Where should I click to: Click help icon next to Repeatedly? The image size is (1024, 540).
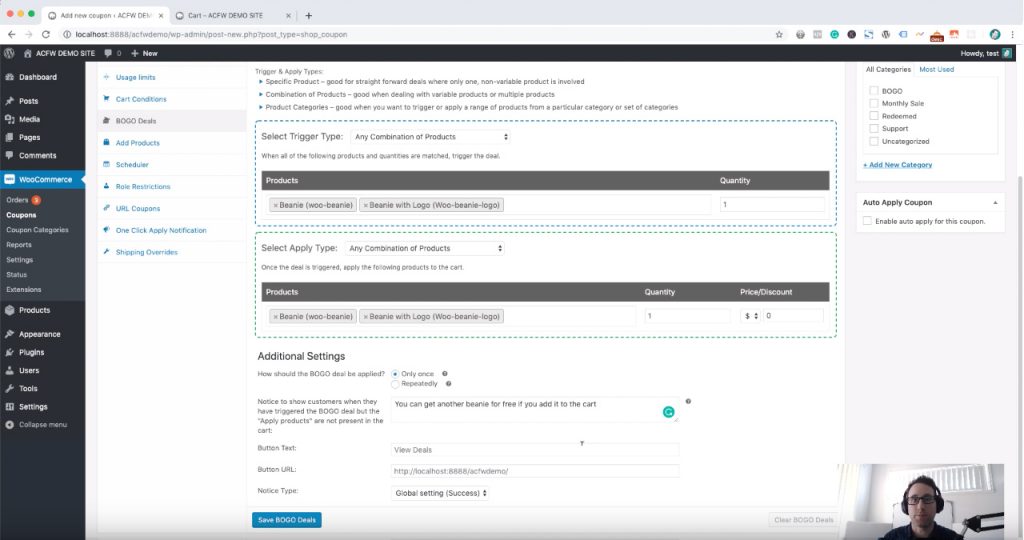pyautogui.click(x=449, y=383)
